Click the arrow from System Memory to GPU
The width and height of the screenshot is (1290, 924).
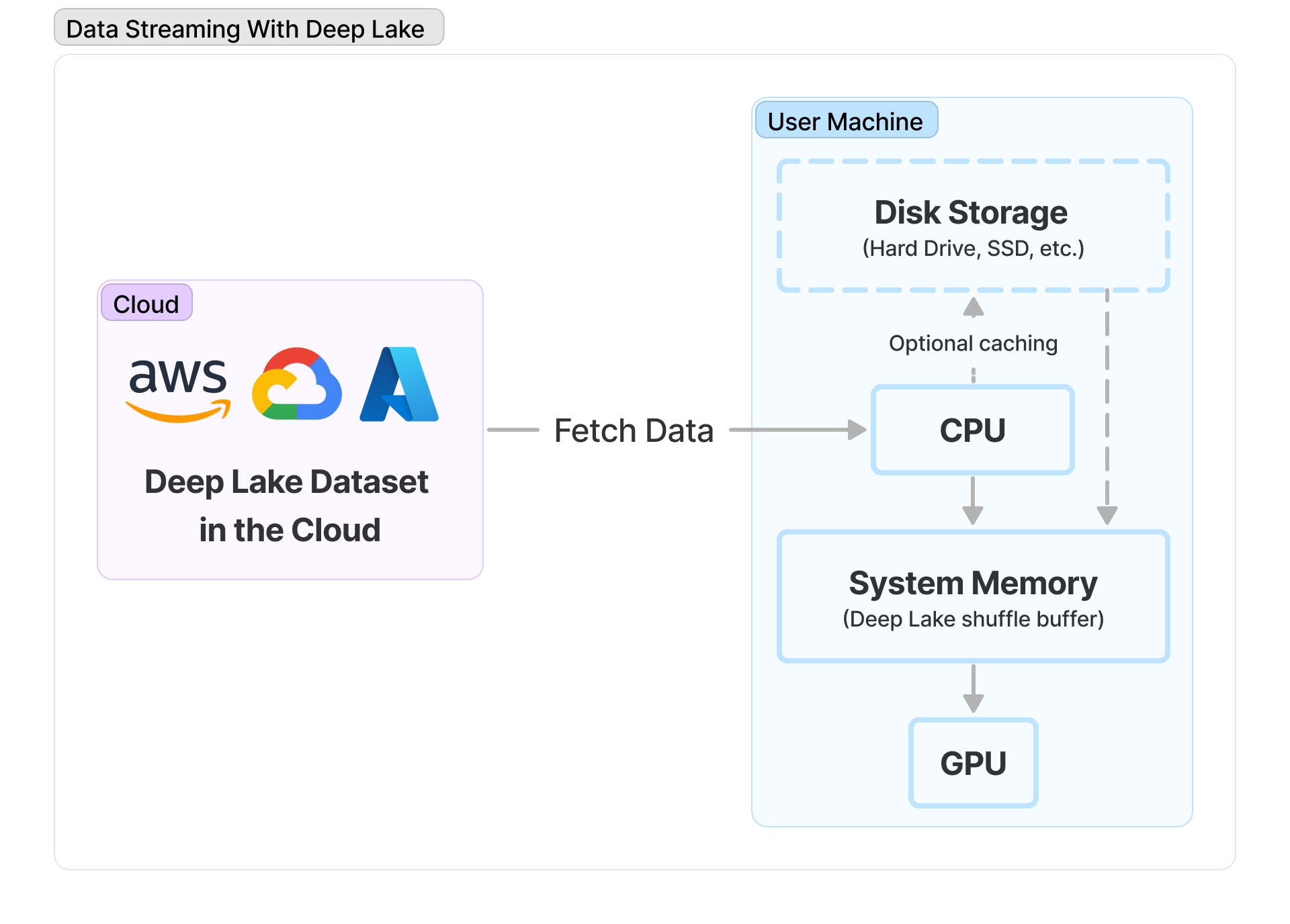click(973, 689)
